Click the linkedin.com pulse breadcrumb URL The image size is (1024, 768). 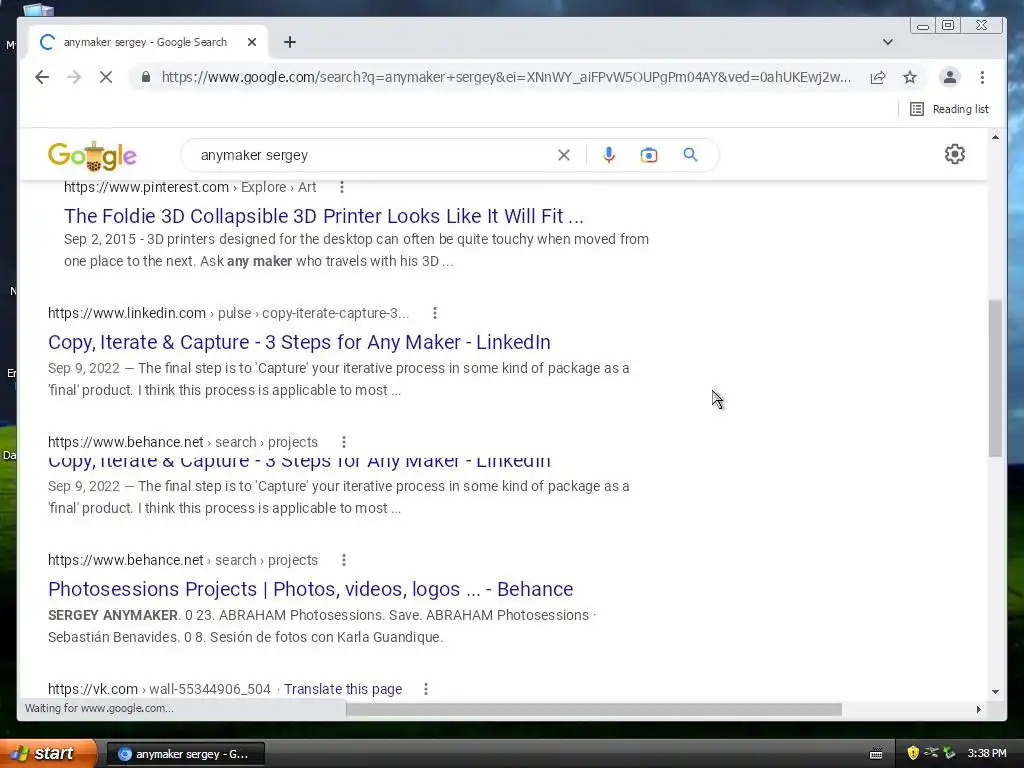pos(228,313)
